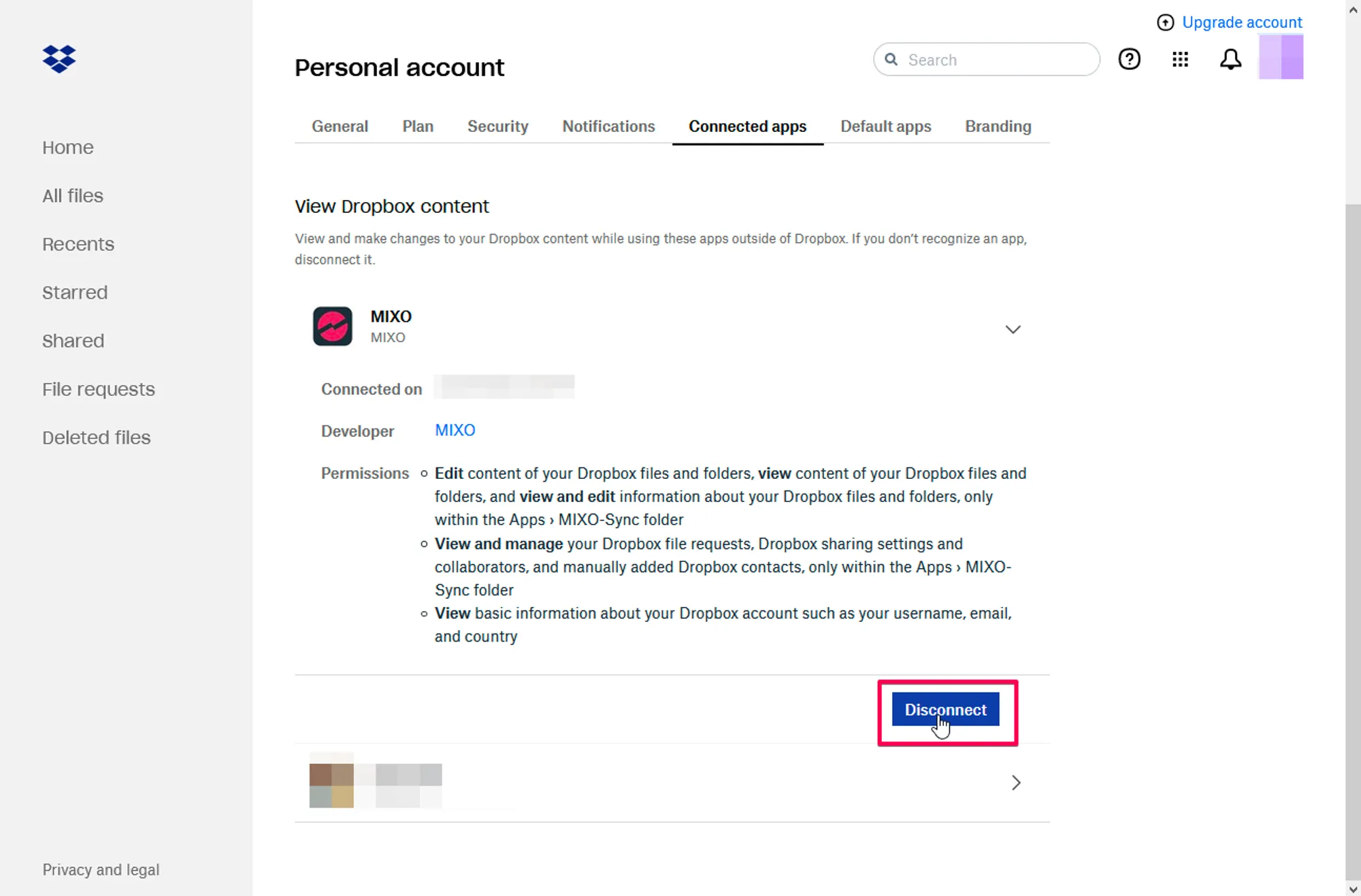
Task: Click the Dropbox logo icon
Action: click(x=59, y=59)
